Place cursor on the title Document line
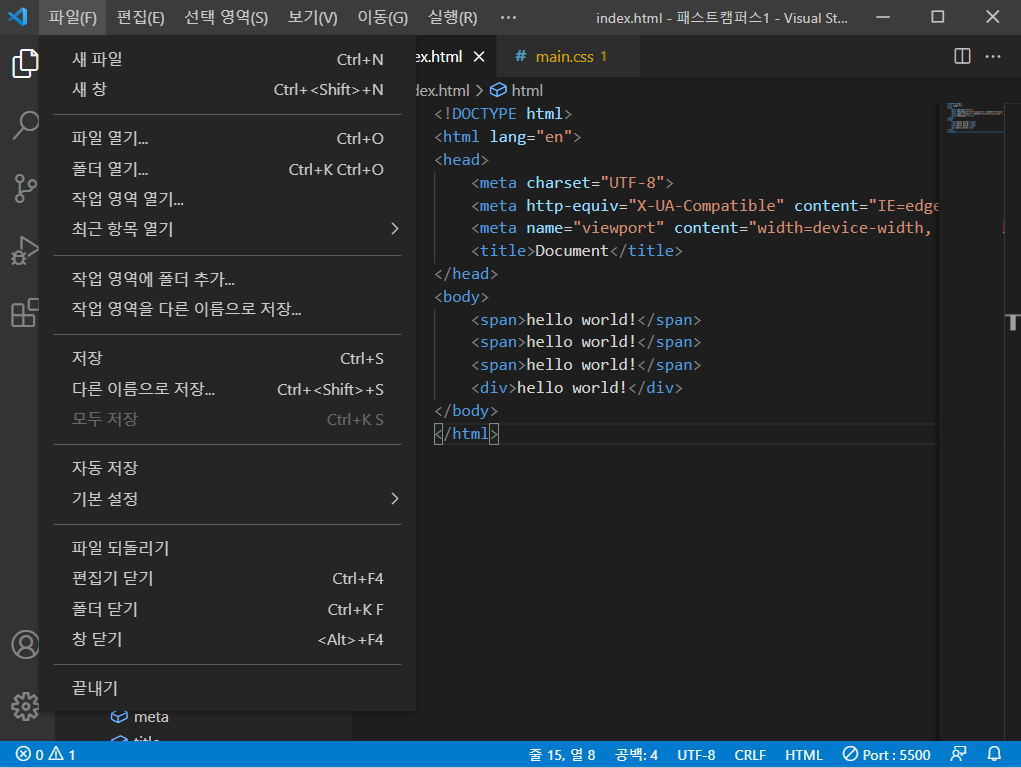This screenshot has height=768, width=1021. [x=576, y=251]
